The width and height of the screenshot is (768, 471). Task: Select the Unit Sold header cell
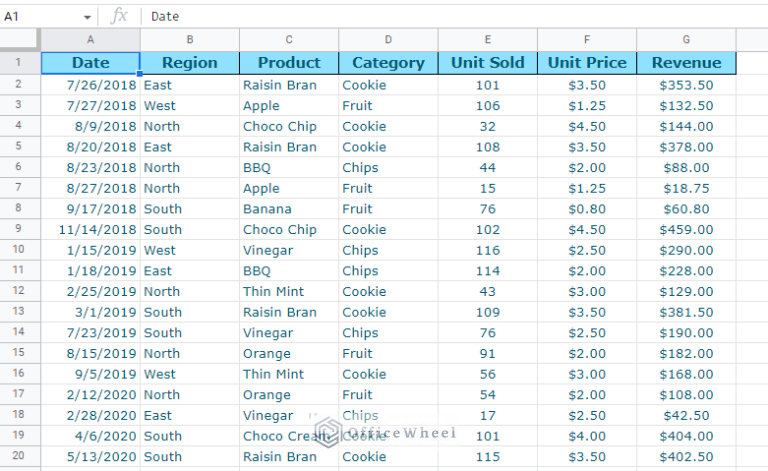click(487, 62)
